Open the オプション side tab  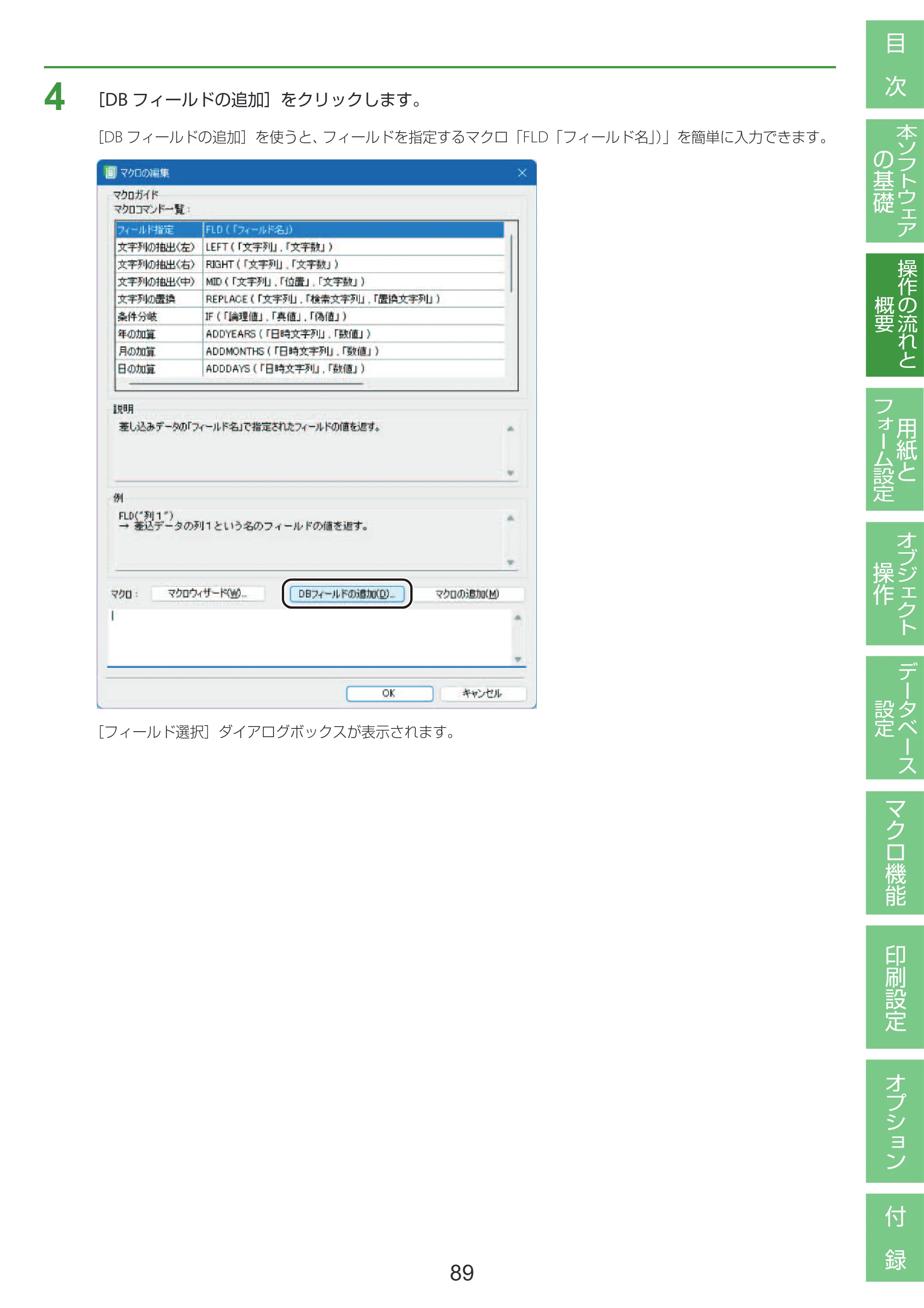[894, 1121]
